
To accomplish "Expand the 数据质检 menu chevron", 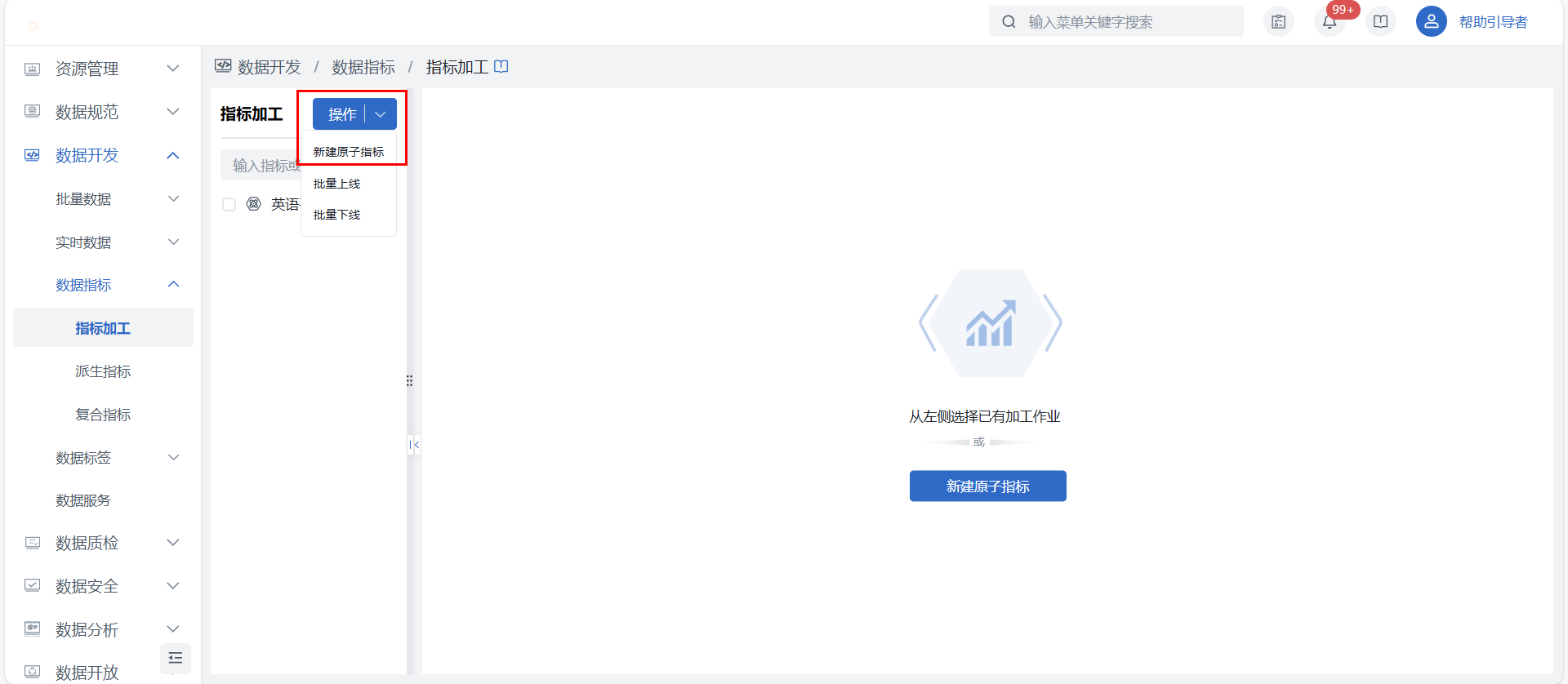I will click(x=173, y=543).
